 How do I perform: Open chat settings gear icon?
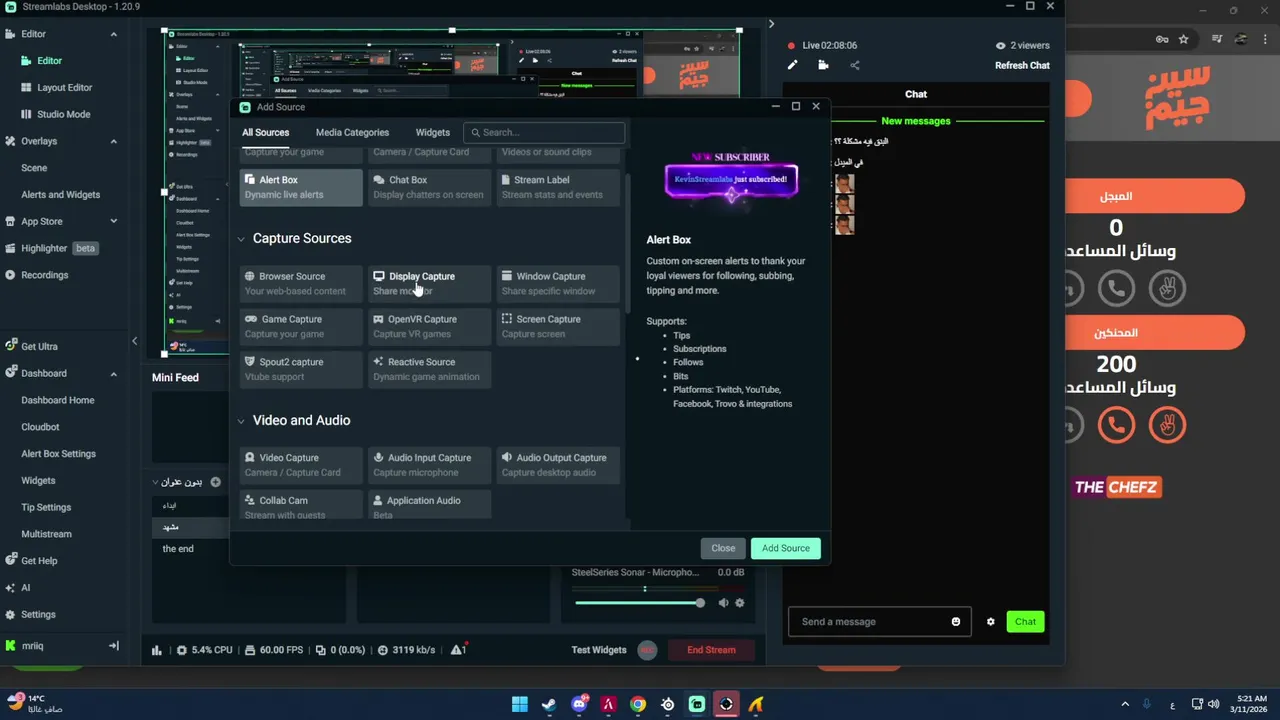coord(991,622)
